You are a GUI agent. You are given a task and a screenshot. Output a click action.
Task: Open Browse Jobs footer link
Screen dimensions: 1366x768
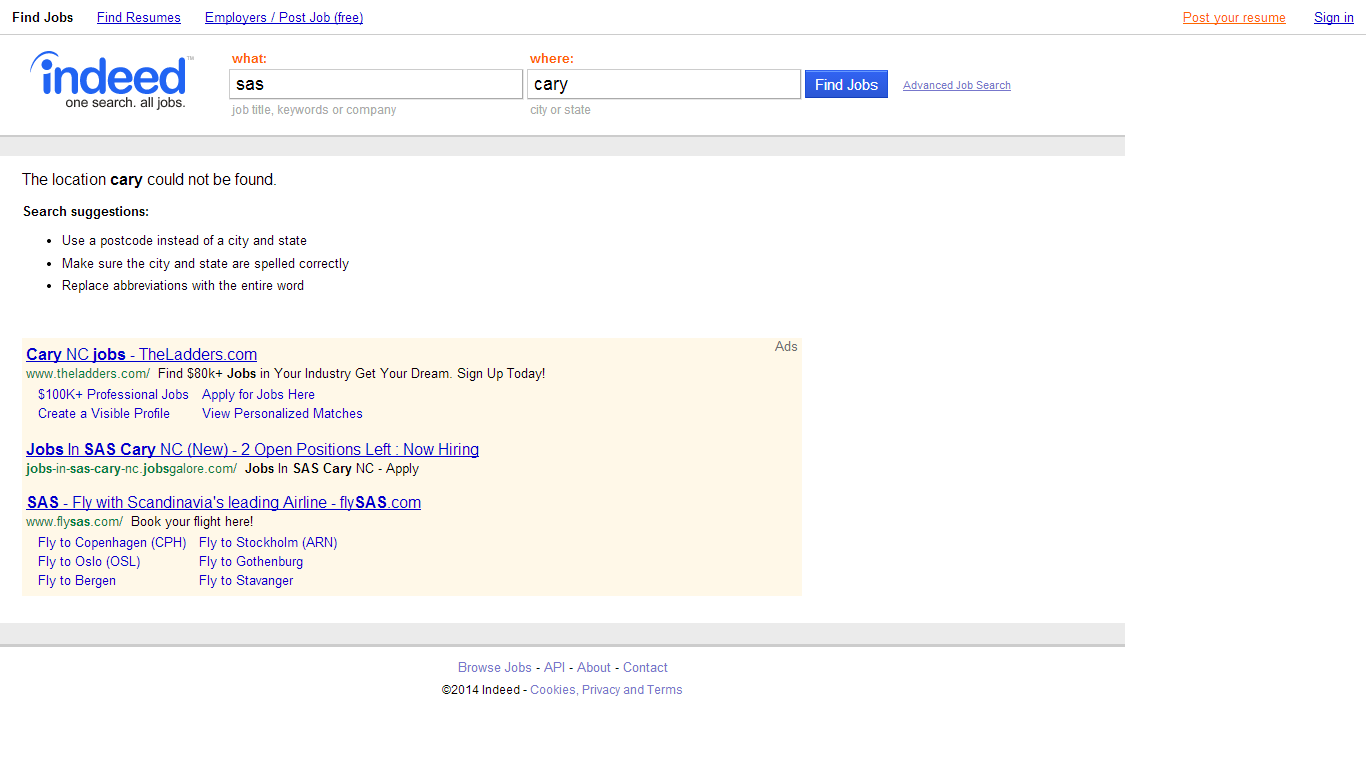tap(494, 668)
